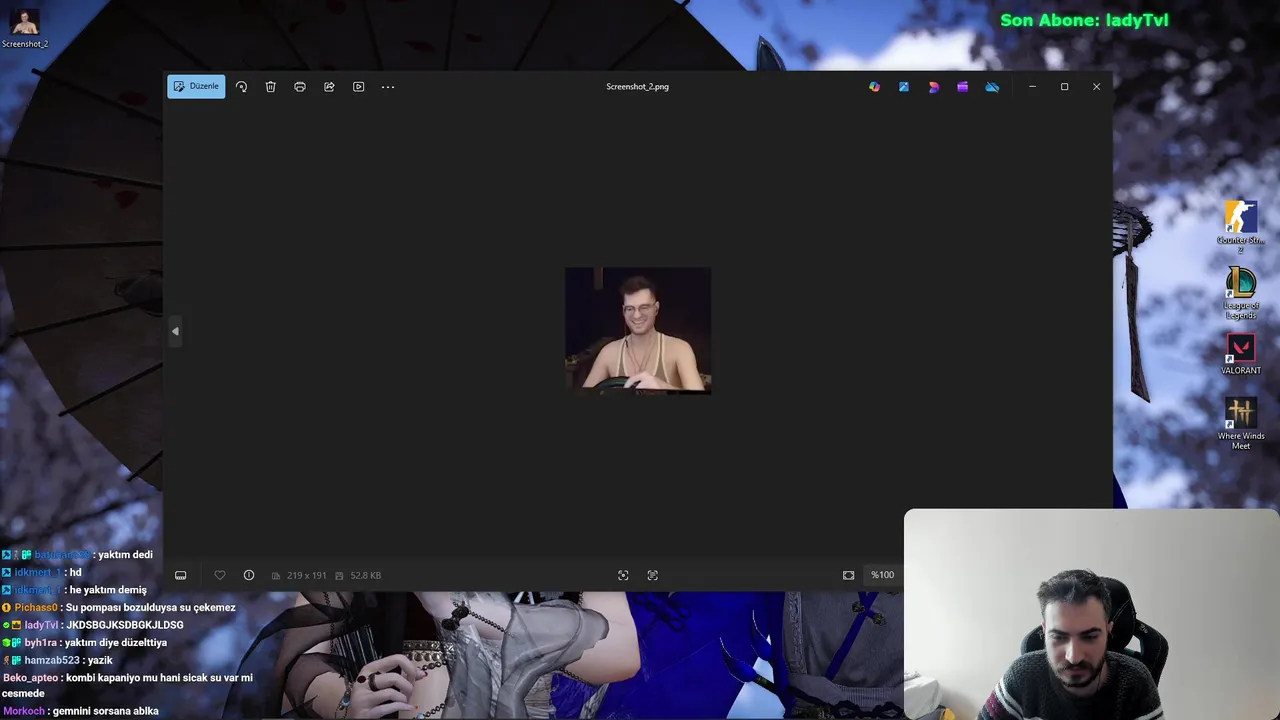This screenshot has width=1280, height=720.
Task: Start slideshow with the play icon
Action: 358,87
